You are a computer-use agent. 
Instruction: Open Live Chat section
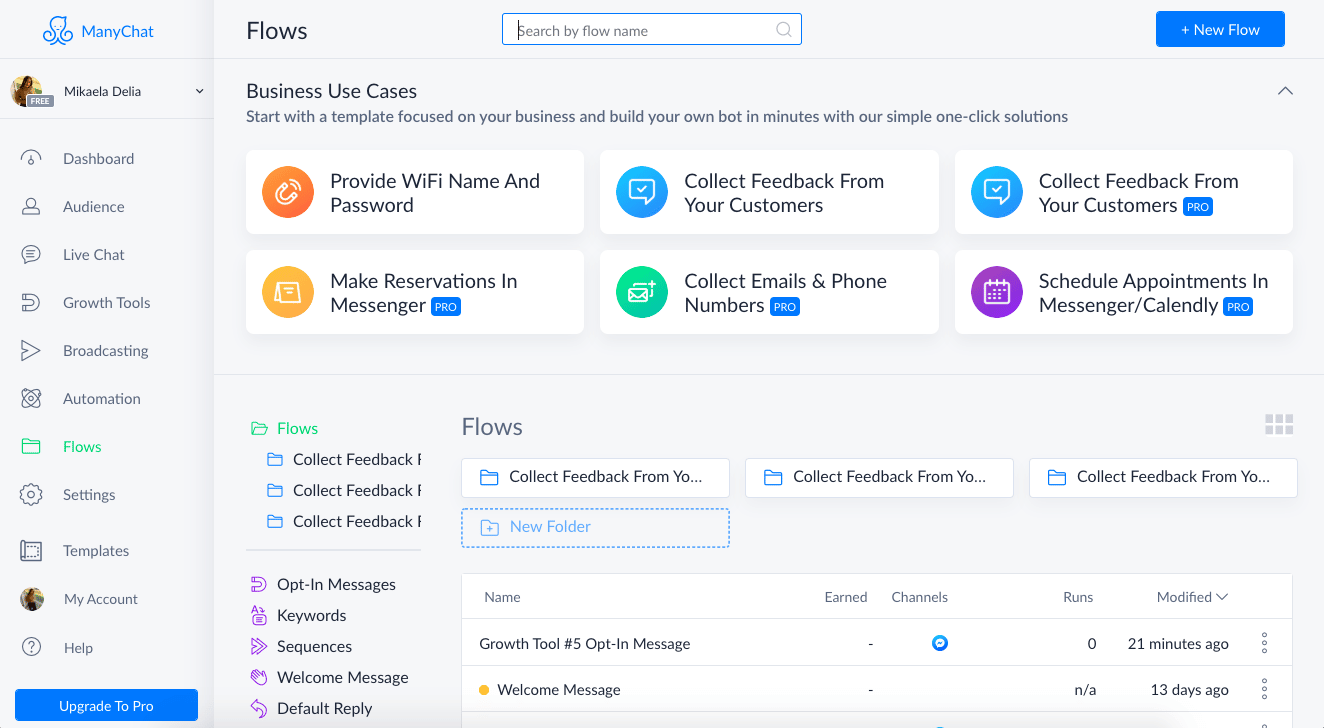93,254
